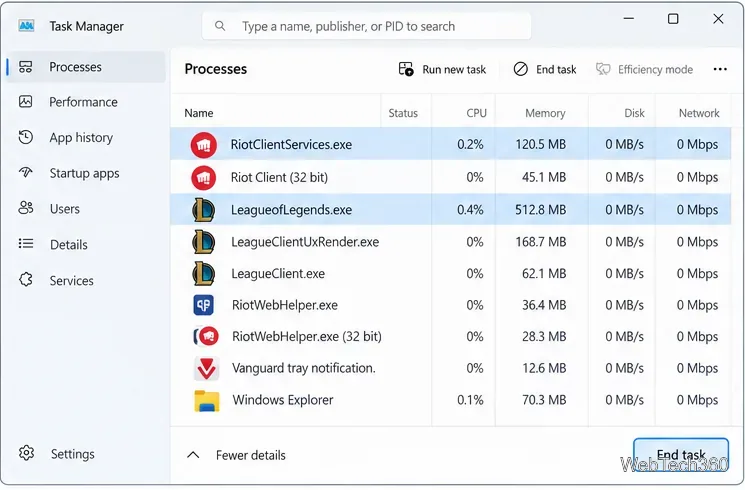The height and width of the screenshot is (490, 745).
Task: Click the Task Manager app icon in title bar
Action: (26, 26)
